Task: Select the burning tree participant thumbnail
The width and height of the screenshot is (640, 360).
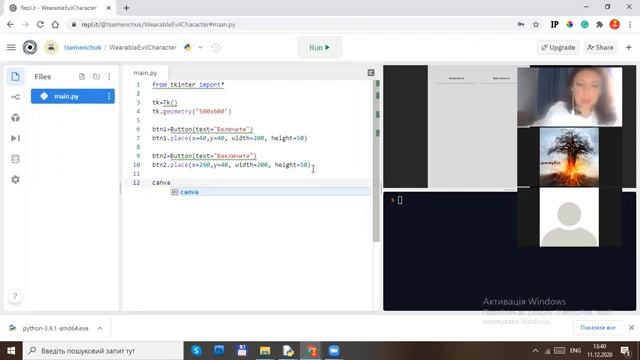Action: click(569, 157)
